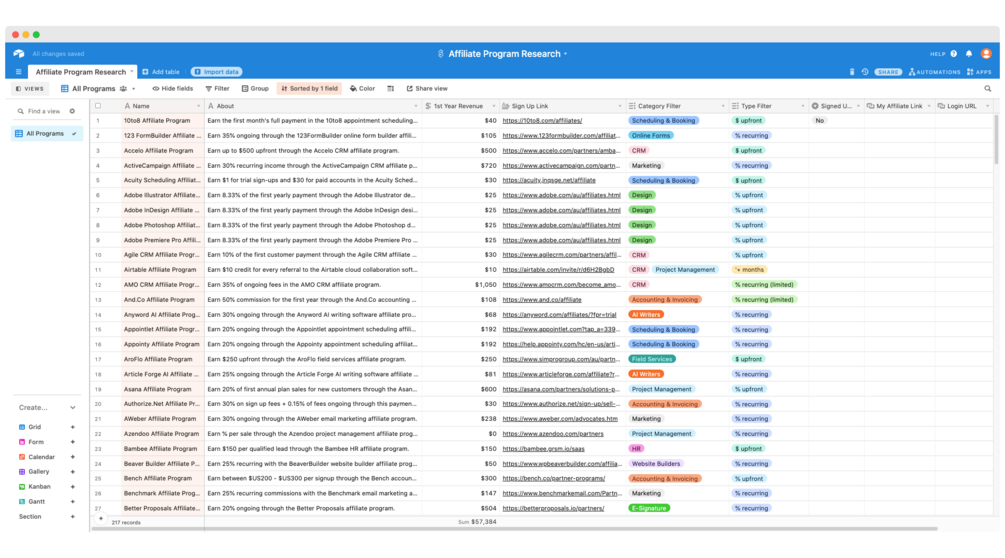This screenshot has width=1005, height=558.
Task: Click the search magnifier icon at right
Action: tap(988, 88)
